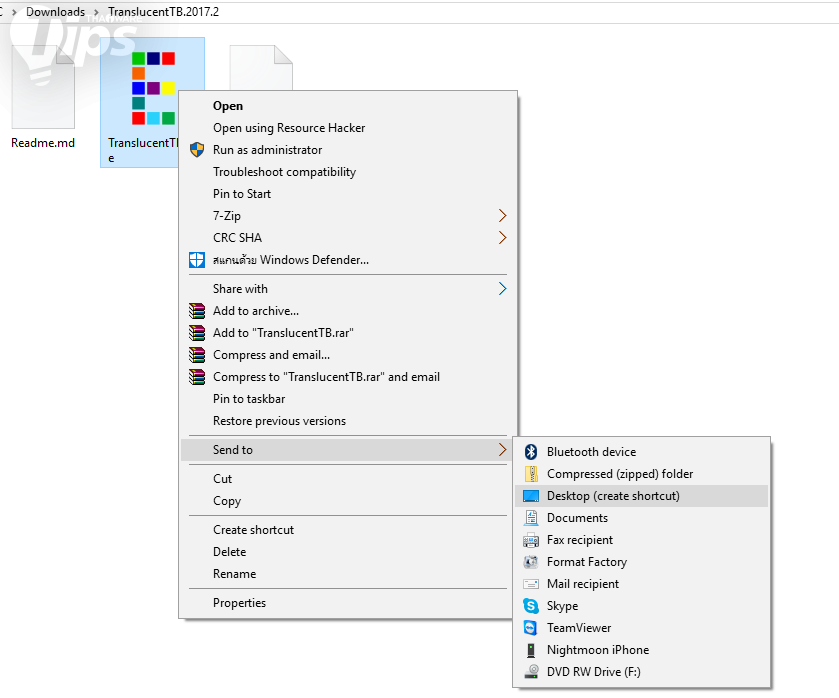The image size is (839, 698).
Task: Click breadcrumb arrow before TranslucentTB.2017.2
Action: pyautogui.click(x=96, y=12)
